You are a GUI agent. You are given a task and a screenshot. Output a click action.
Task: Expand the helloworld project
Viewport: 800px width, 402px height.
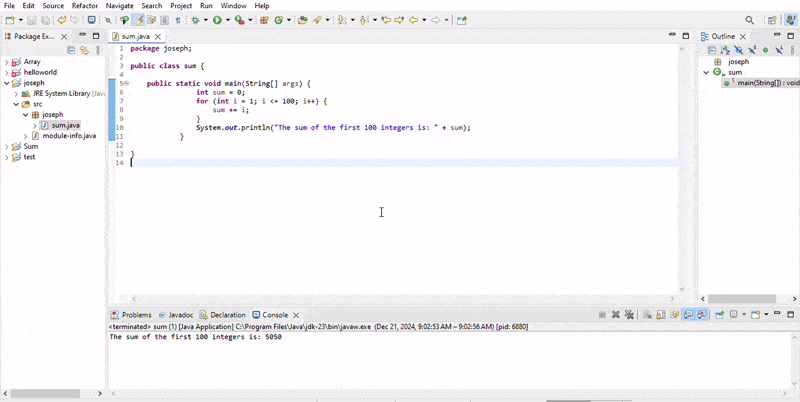tap(7, 72)
